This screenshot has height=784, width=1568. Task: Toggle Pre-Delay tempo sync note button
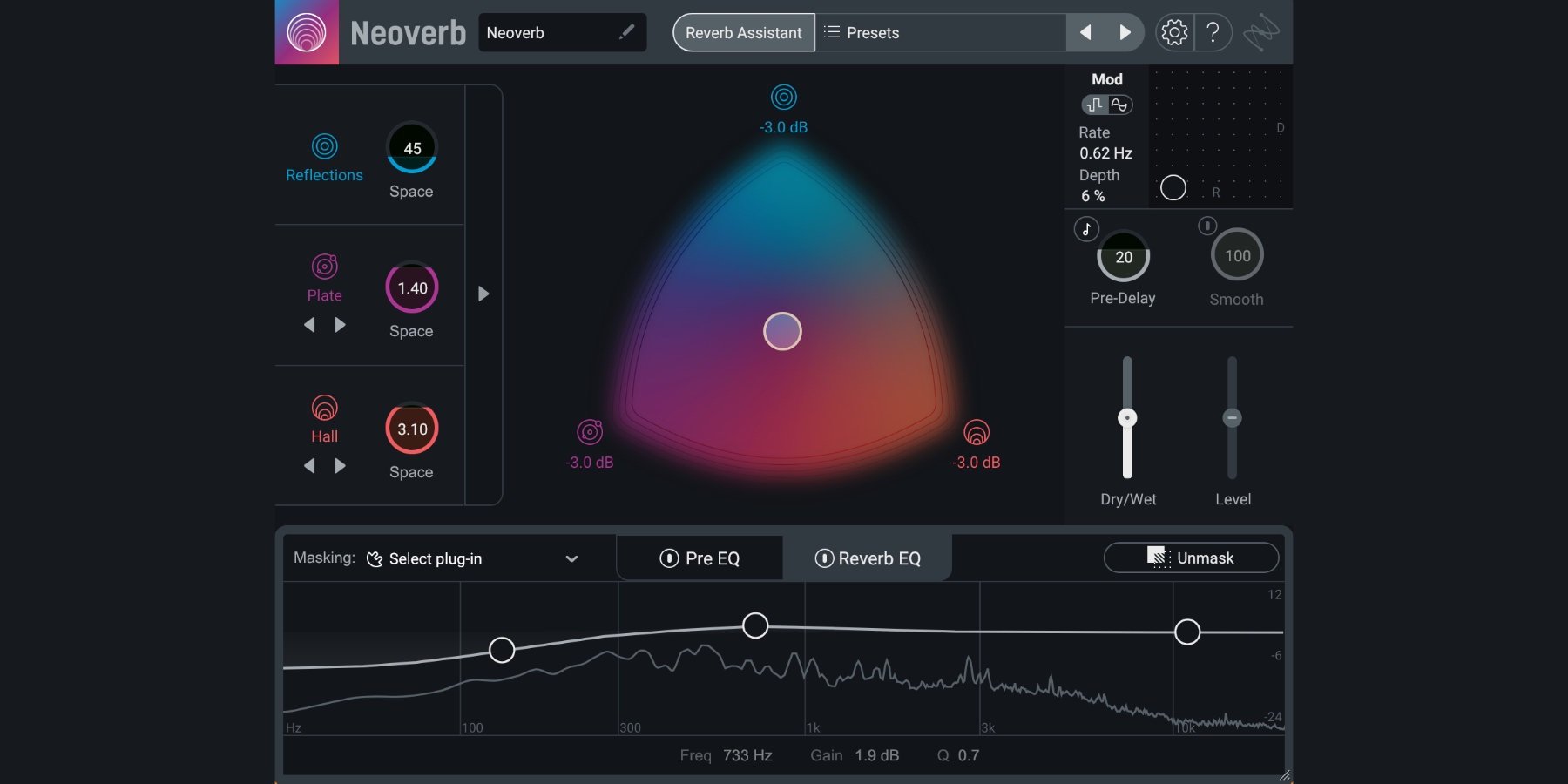[x=1086, y=229]
